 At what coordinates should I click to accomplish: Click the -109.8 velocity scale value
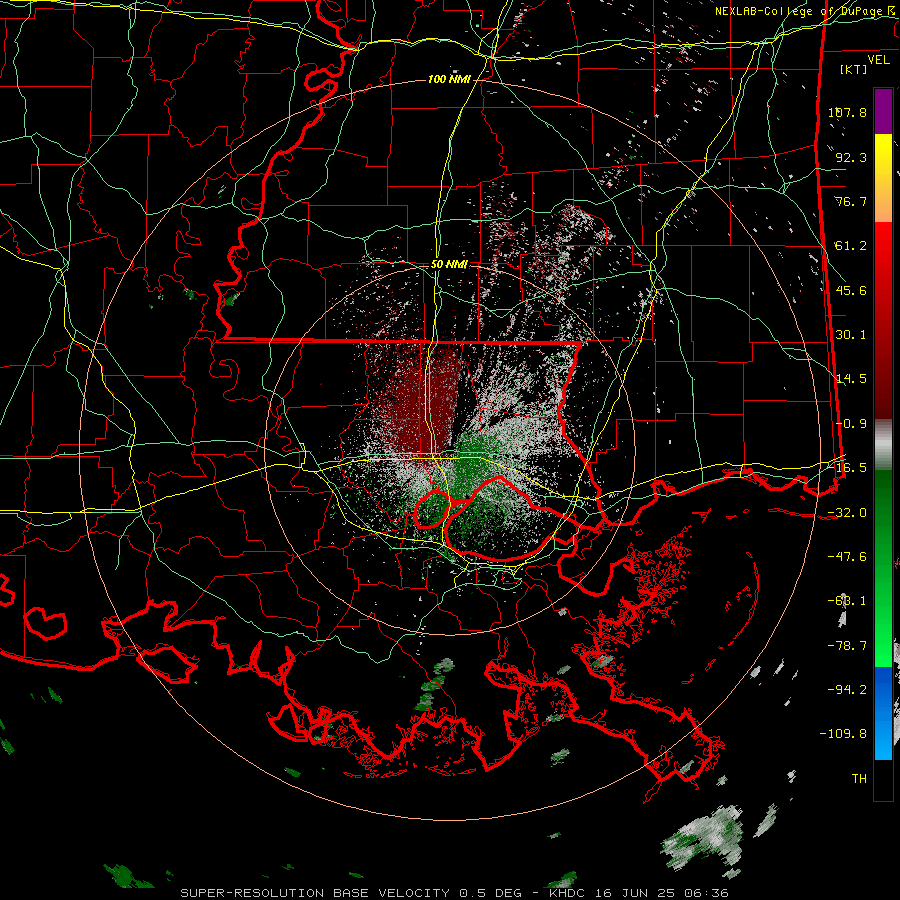click(843, 734)
